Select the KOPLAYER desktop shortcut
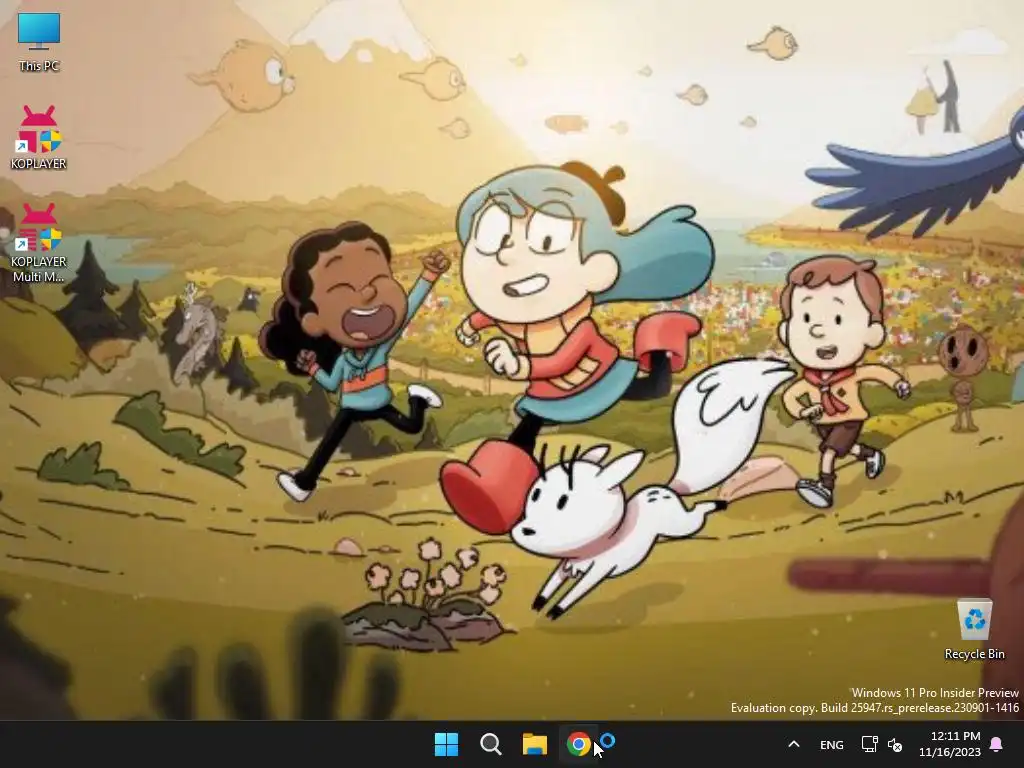The image size is (1024, 768). click(x=39, y=138)
